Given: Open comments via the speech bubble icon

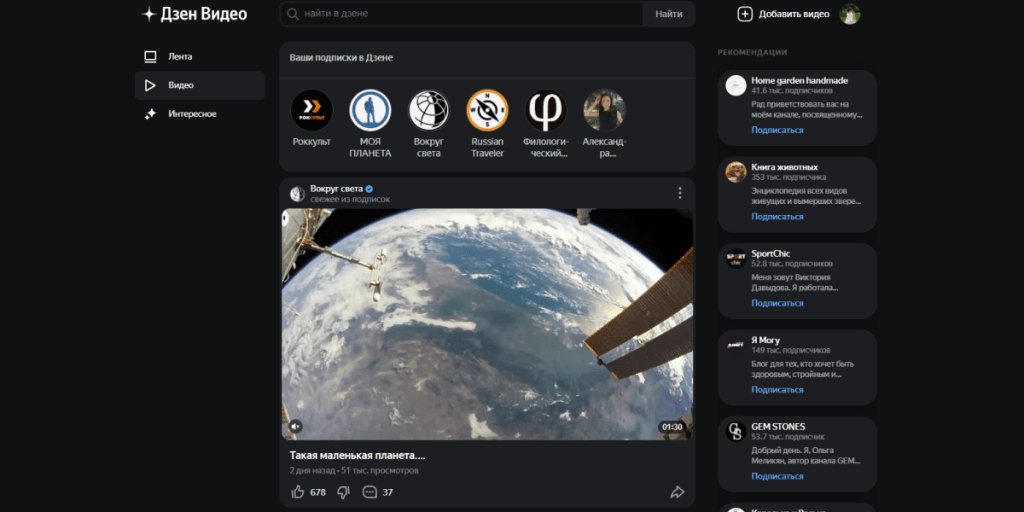Looking at the screenshot, I should click(x=370, y=492).
